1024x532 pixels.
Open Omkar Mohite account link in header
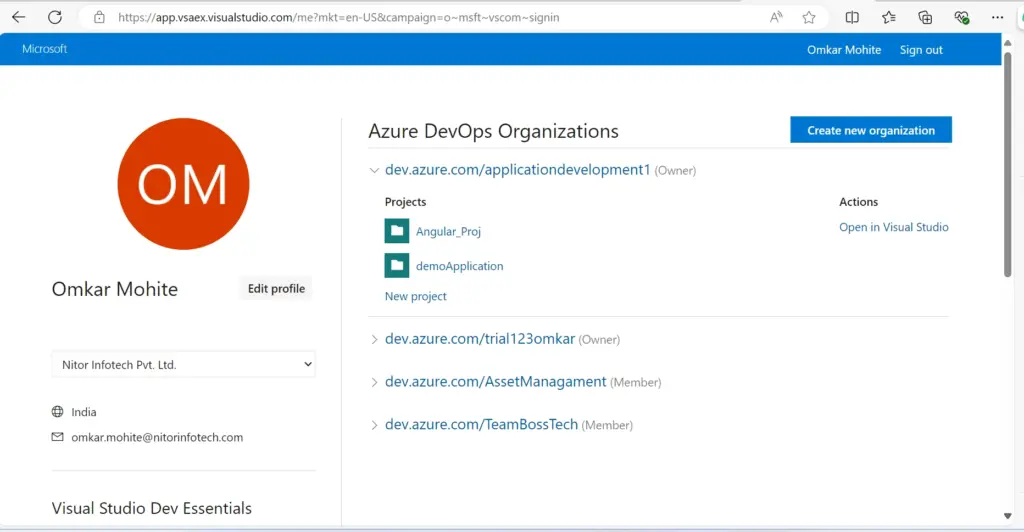click(x=844, y=50)
